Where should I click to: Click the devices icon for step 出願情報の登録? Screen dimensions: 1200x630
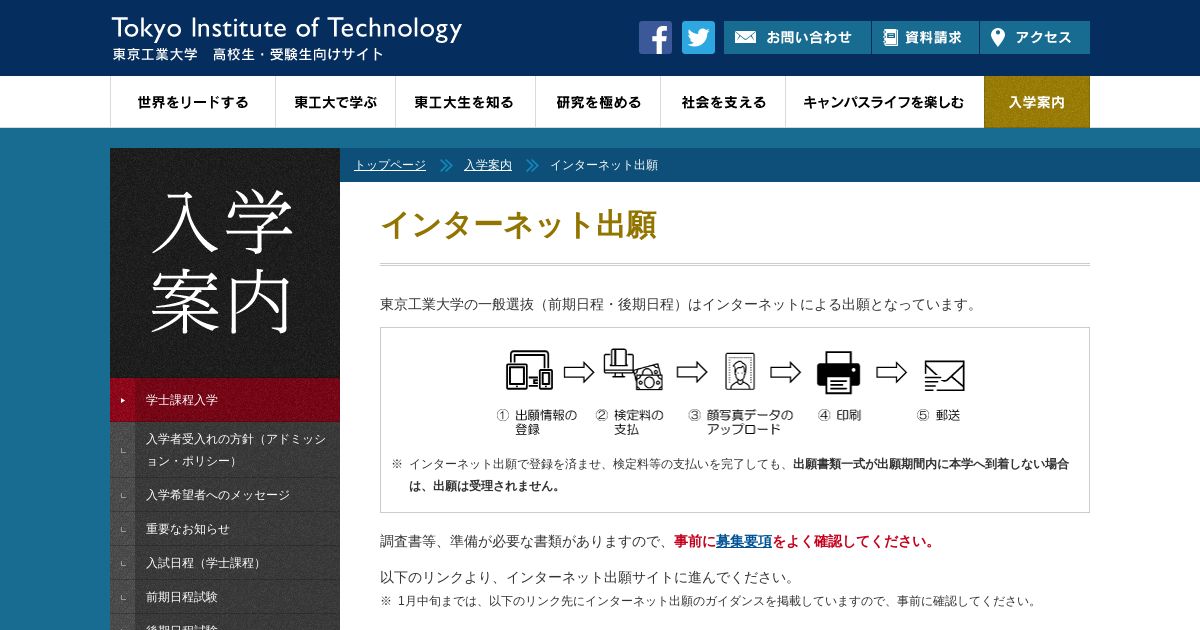529,370
